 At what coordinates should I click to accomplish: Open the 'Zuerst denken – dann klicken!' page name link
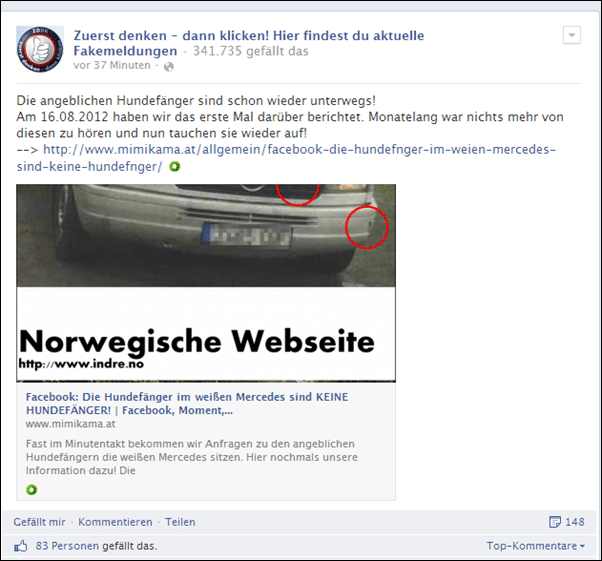pyautogui.click(x=249, y=43)
